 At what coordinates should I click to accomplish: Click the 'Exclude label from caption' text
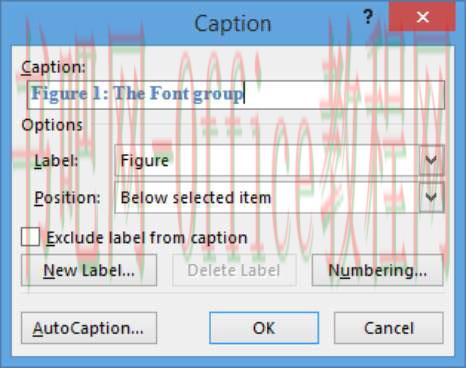click(x=147, y=238)
